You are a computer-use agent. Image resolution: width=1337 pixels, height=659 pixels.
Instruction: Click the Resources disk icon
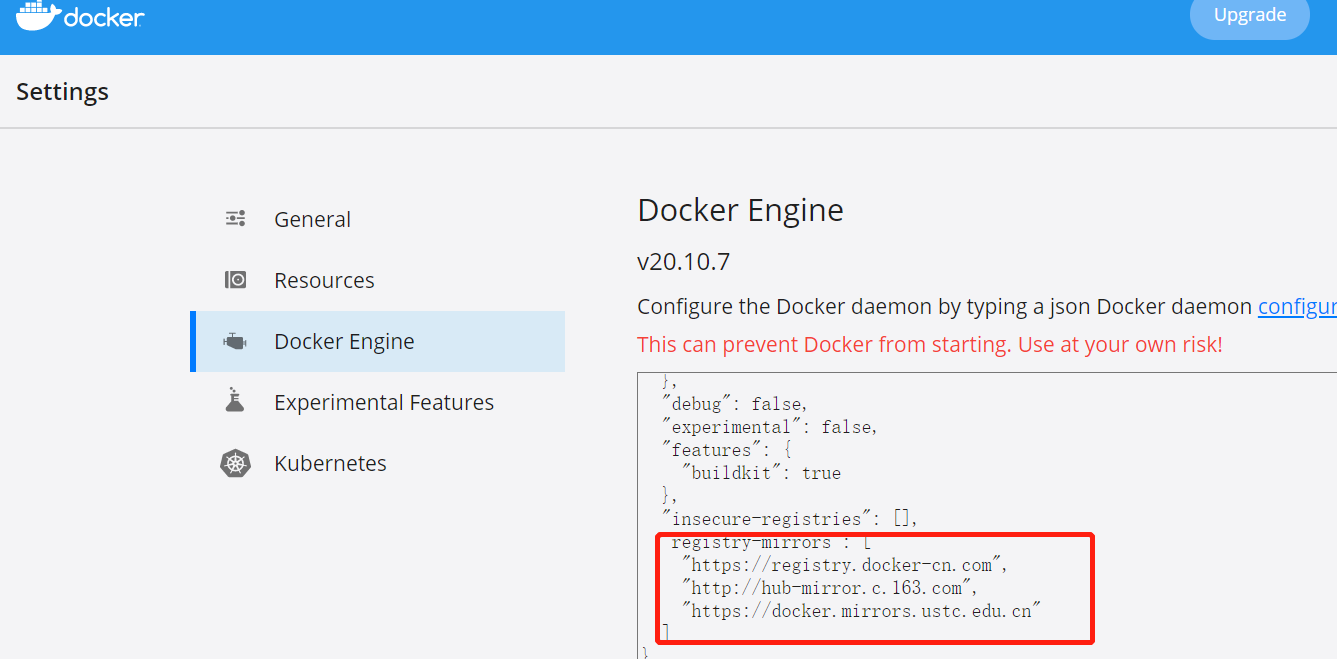tap(236, 280)
